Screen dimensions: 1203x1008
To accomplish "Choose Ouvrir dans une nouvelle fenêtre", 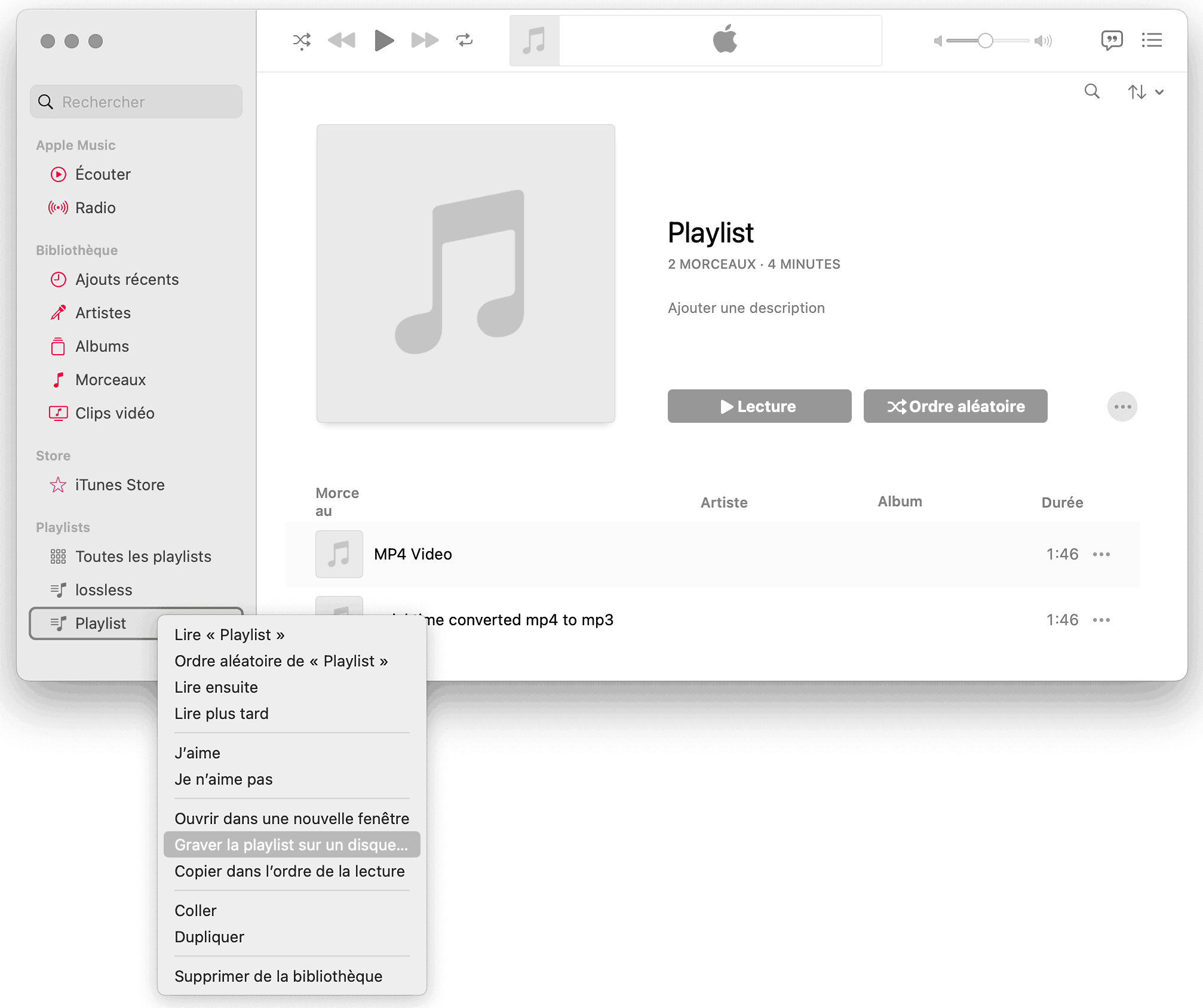I will [x=291, y=819].
